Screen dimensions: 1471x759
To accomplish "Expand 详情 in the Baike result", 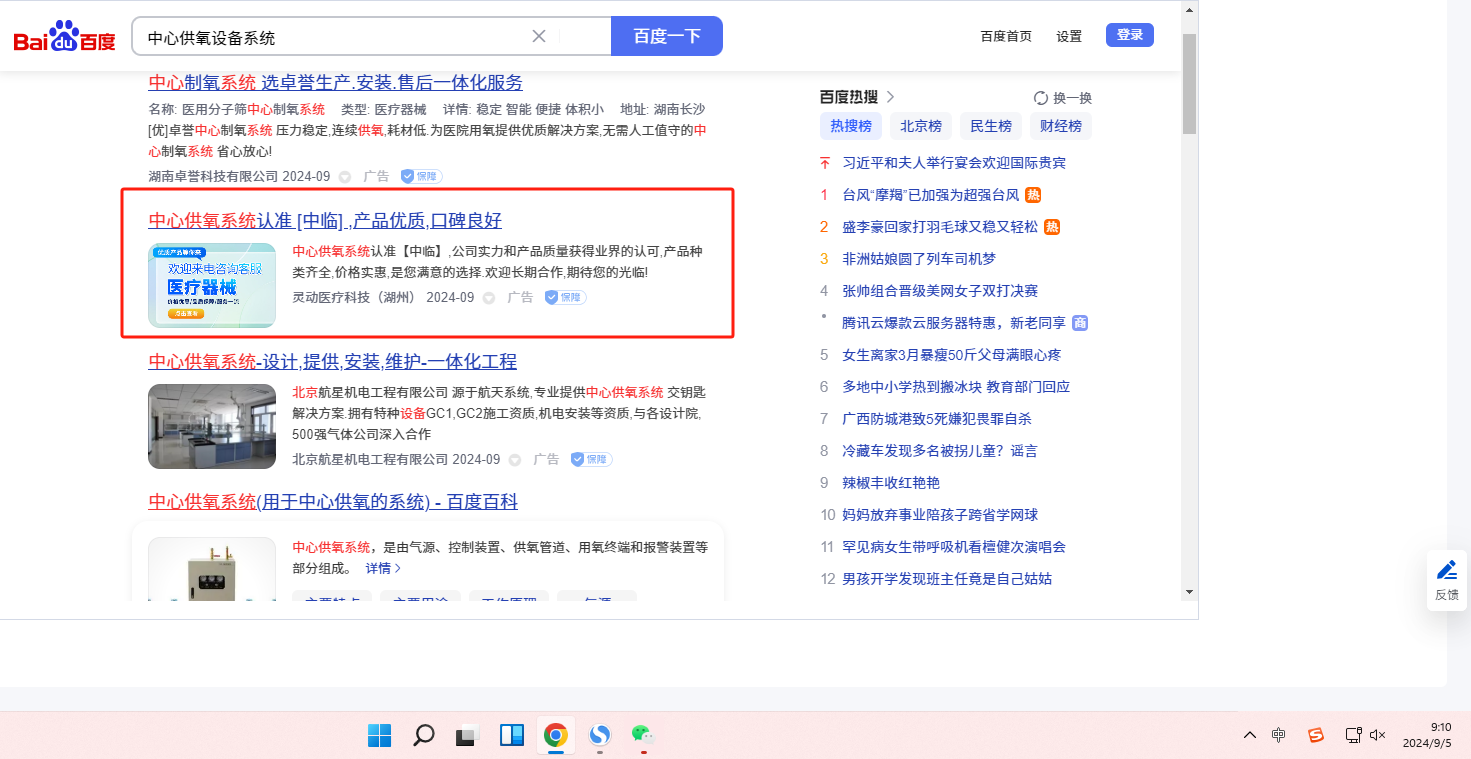I will click(383, 568).
